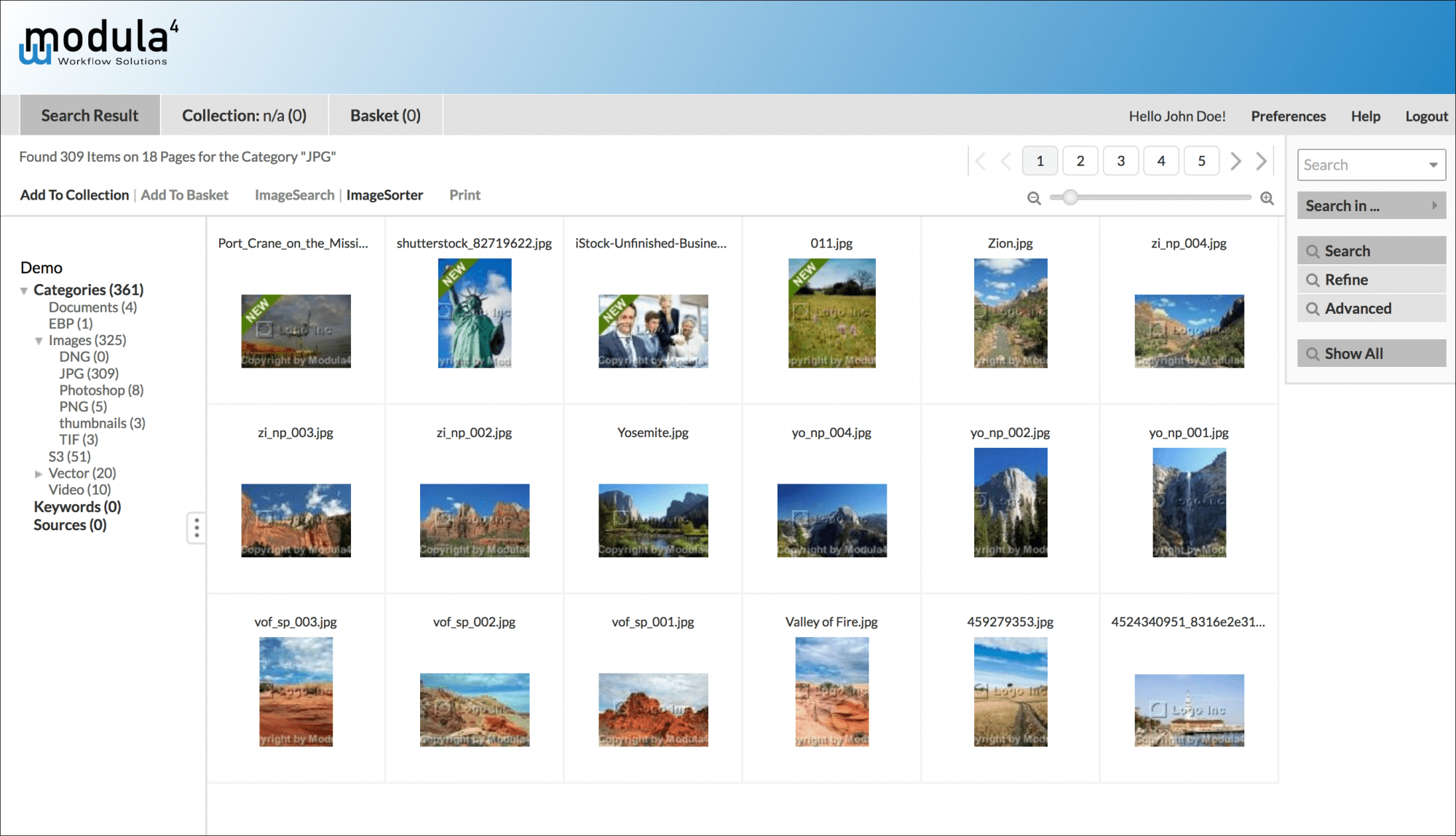
Task: Open the Yosemite.jpg thumbnail
Action: click(653, 521)
